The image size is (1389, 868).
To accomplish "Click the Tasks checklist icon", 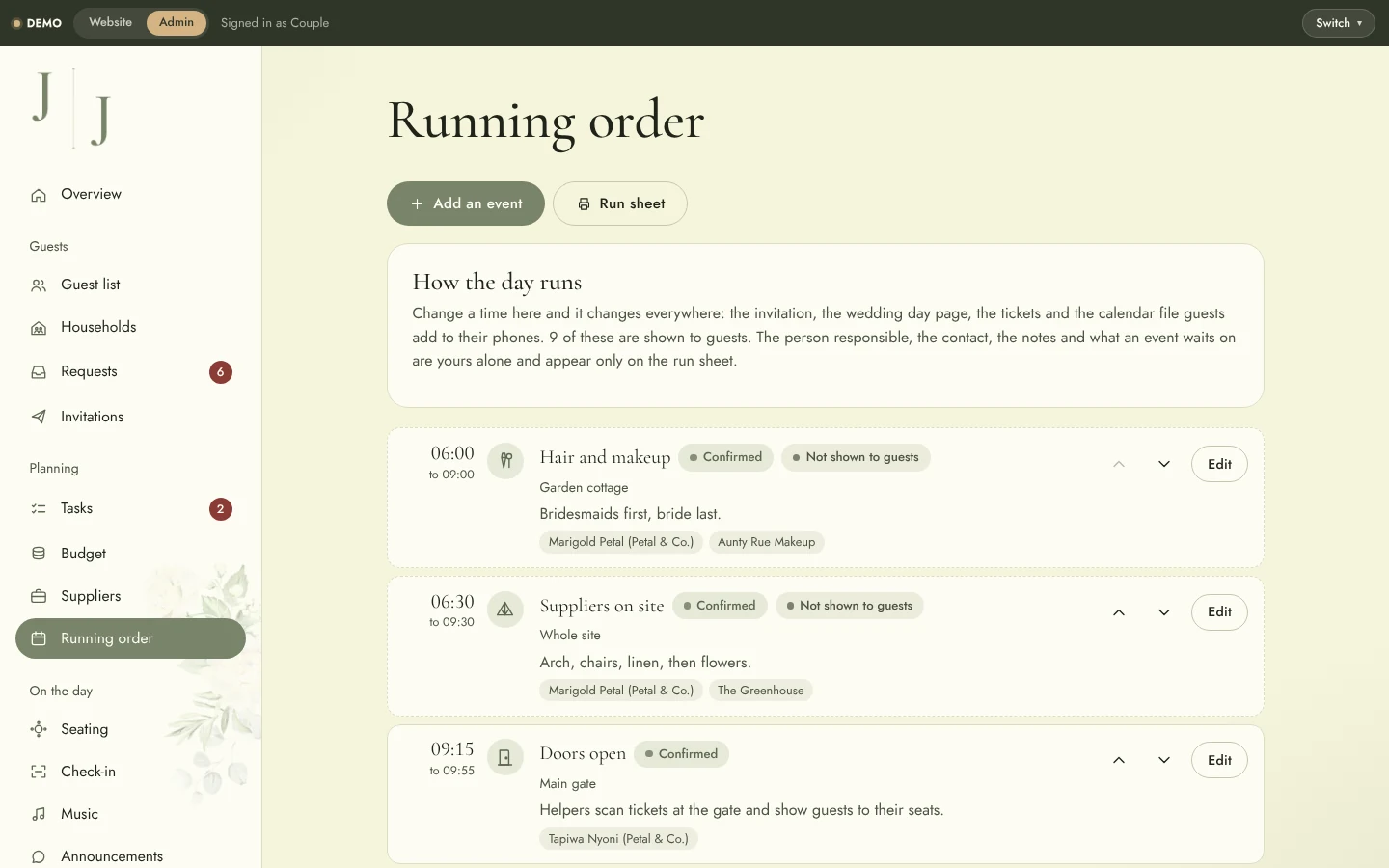I will (x=39, y=508).
